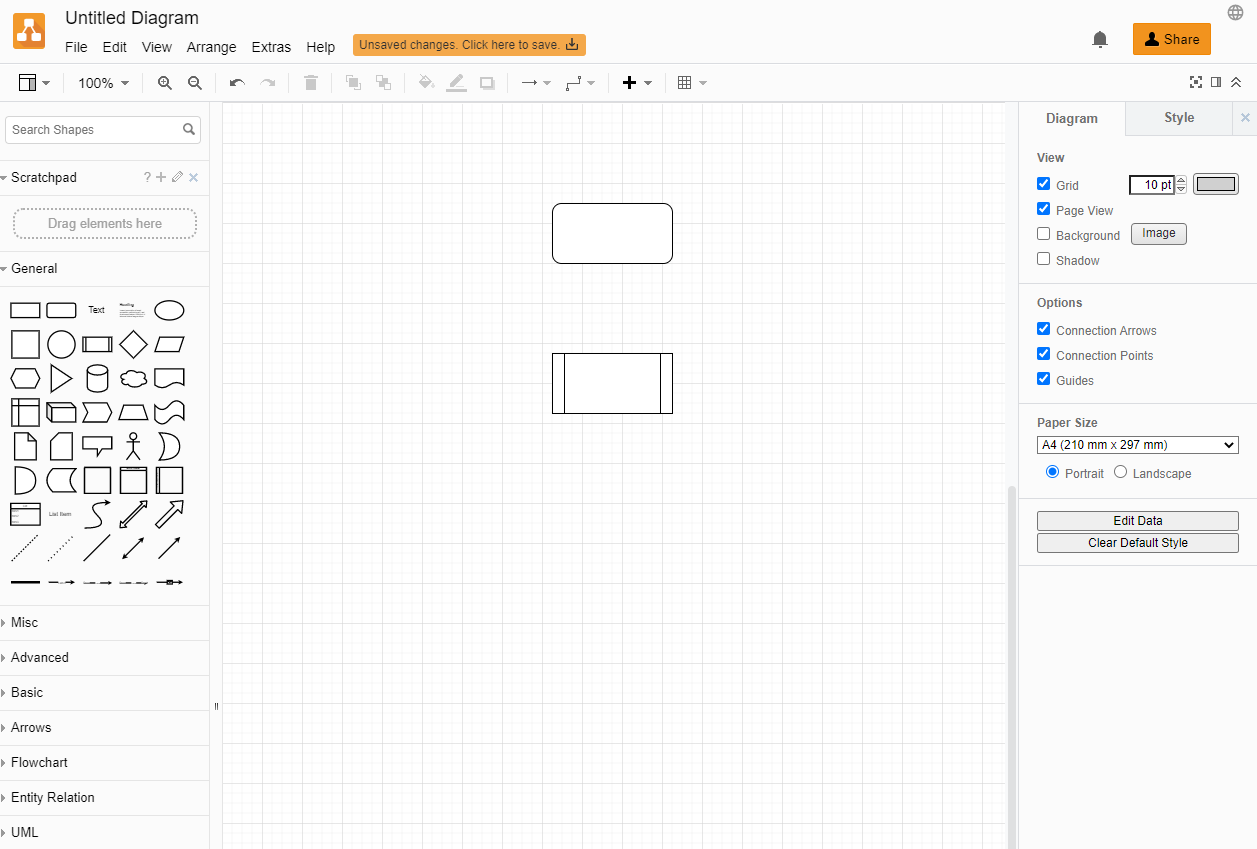Image resolution: width=1257 pixels, height=849 pixels.
Task: Click Unsaved changes save button
Action: 469,45
